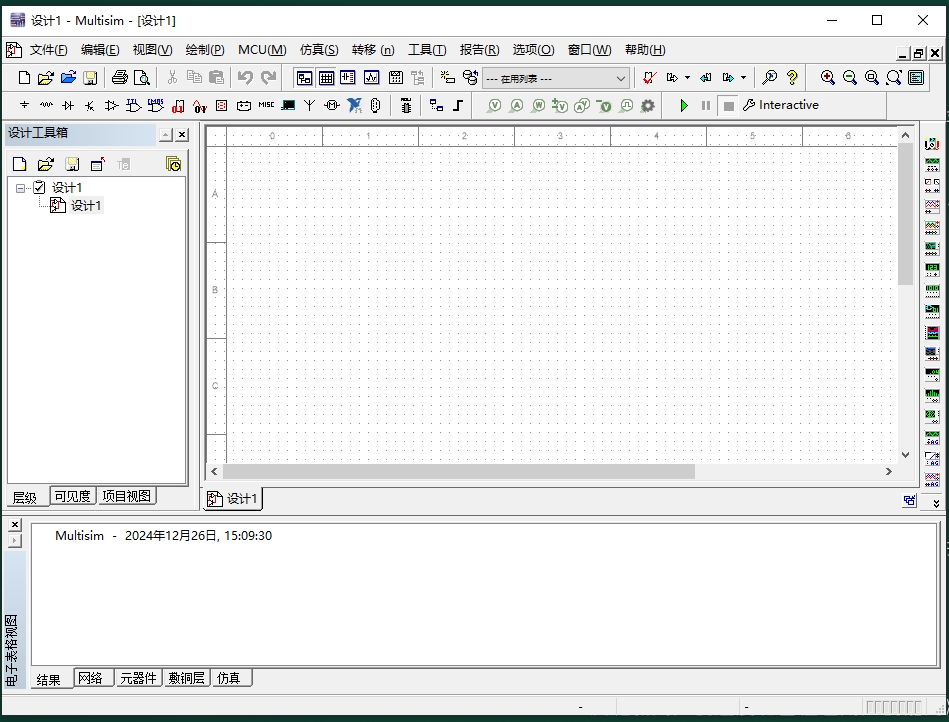Add the oscilloscope instrument
The image size is (949, 722).
pos(932,206)
